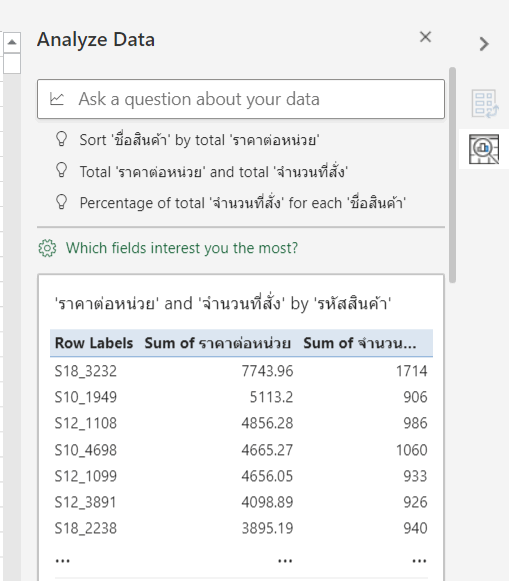Open Which fields interest you the most?
Image resolution: width=509 pixels, height=581 pixels.
pos(182,248)
